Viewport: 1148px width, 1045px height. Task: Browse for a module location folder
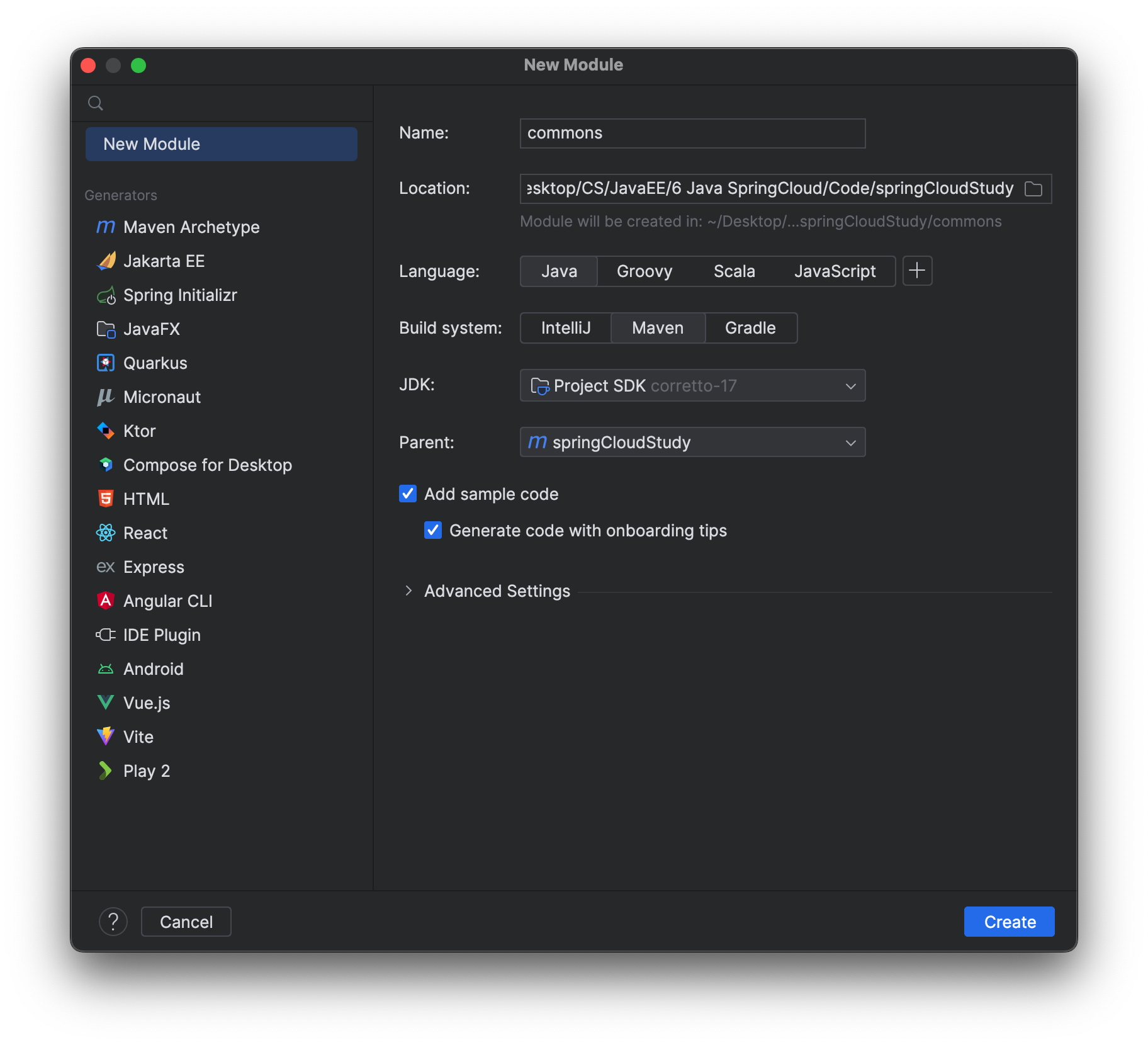(x=1033, y=188)
